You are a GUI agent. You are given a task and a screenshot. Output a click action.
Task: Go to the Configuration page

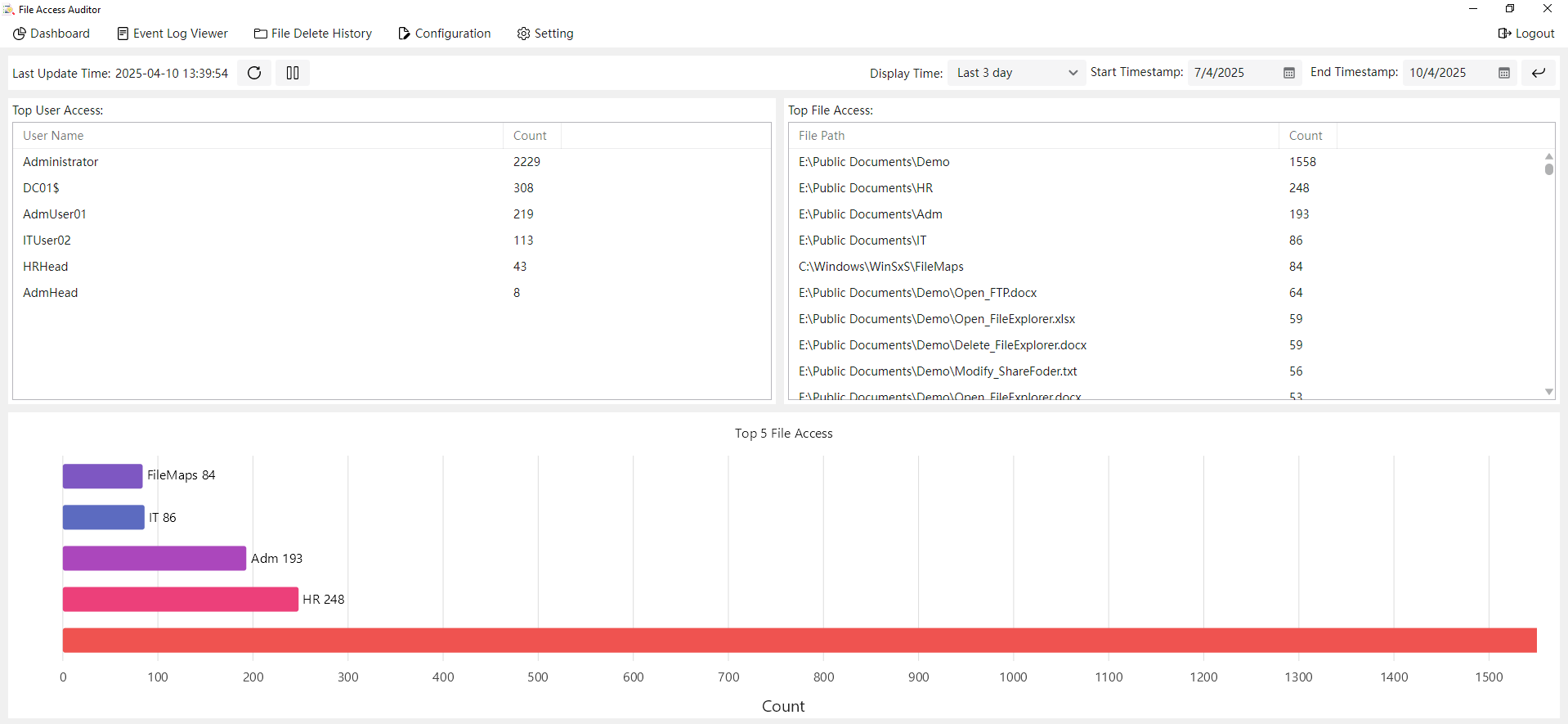pyautogui.click(x=445, y=34)
